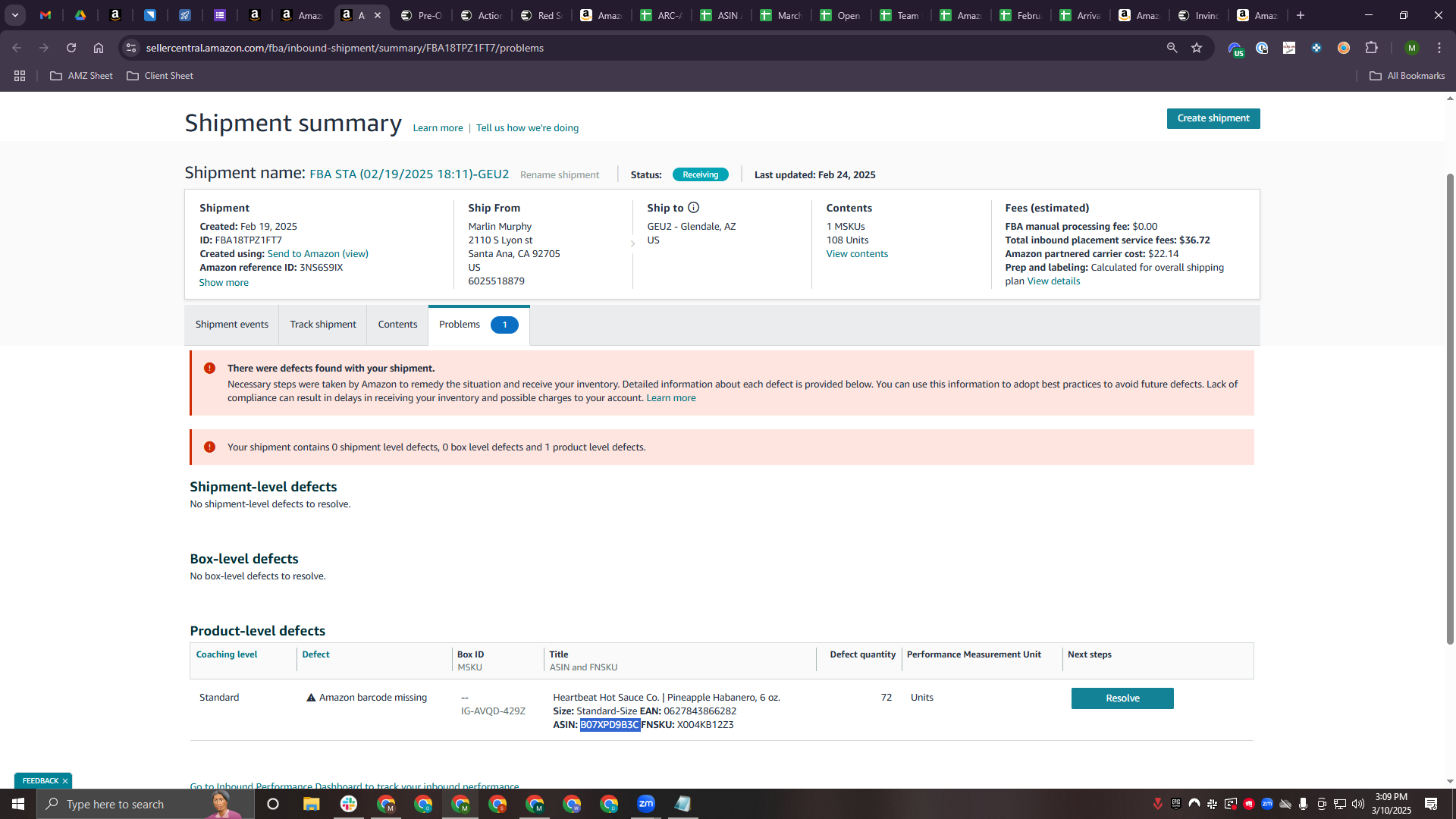The height and width of the screenshot is (819, 1456).
Task: Sort by the Defect column header
Action: 316,654
